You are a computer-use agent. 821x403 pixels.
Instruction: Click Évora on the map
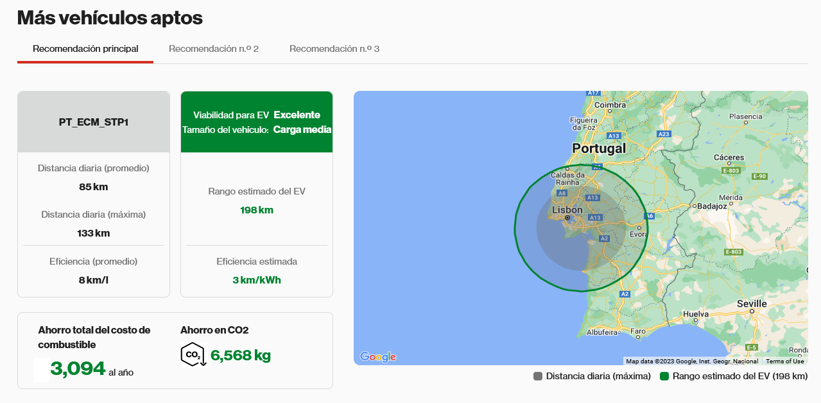pos(639,234)
